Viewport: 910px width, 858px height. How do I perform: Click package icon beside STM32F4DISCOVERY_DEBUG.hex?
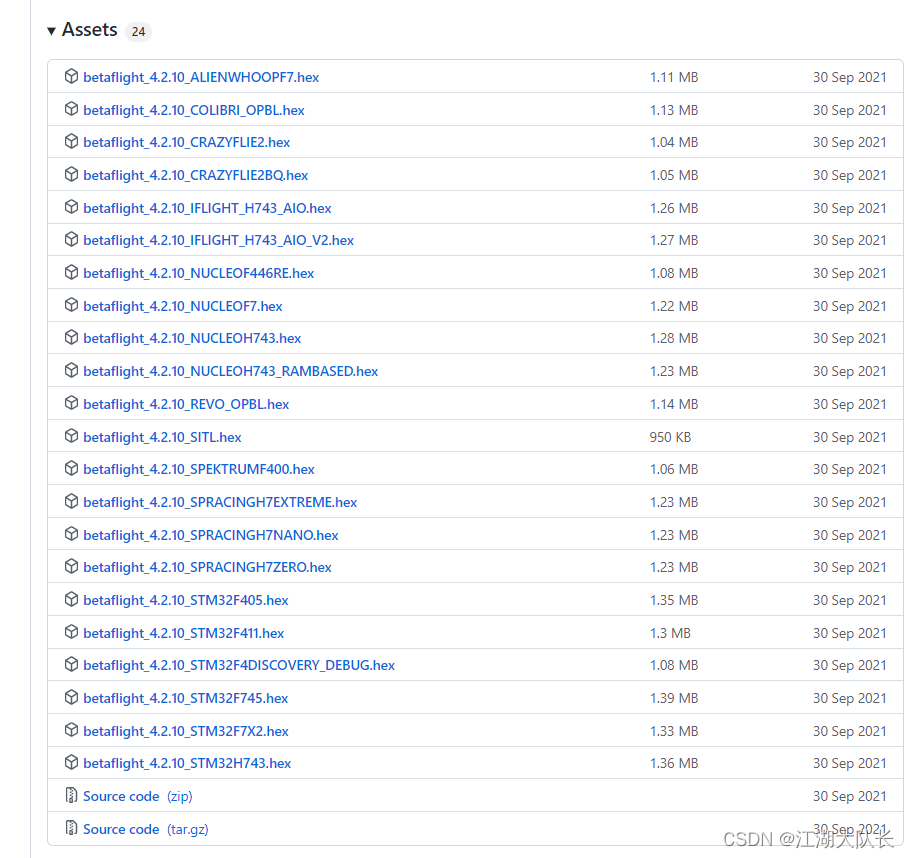click(x=71, y=664)
